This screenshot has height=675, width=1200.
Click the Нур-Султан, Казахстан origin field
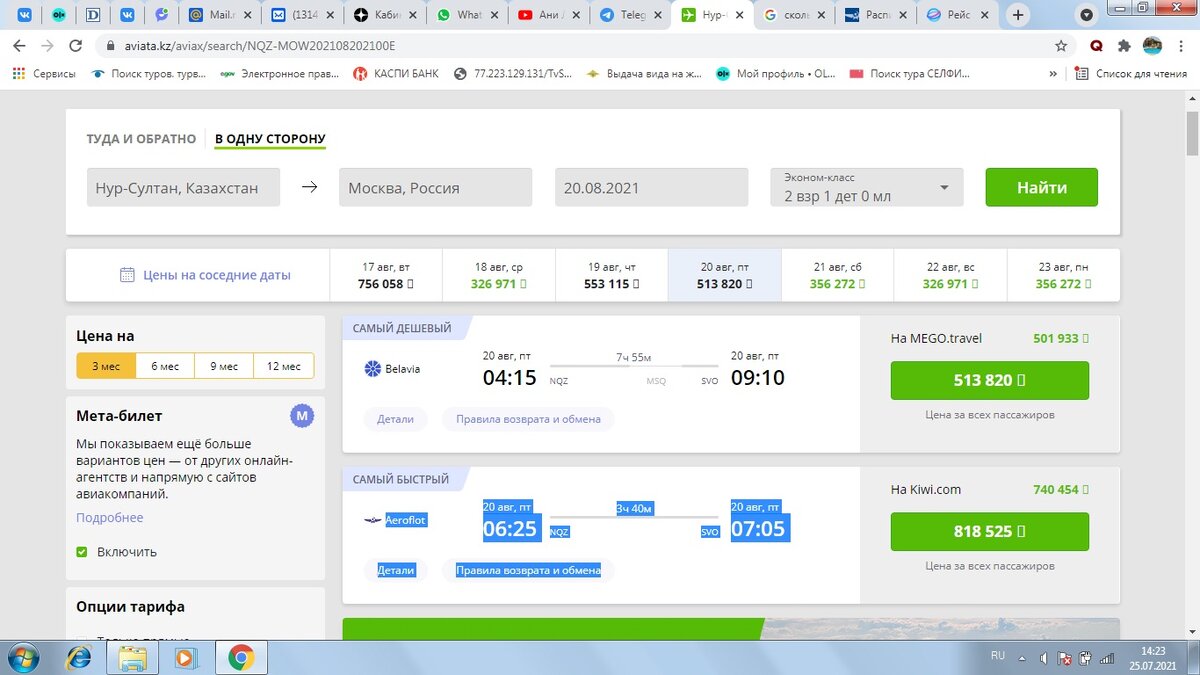(183, 187)
